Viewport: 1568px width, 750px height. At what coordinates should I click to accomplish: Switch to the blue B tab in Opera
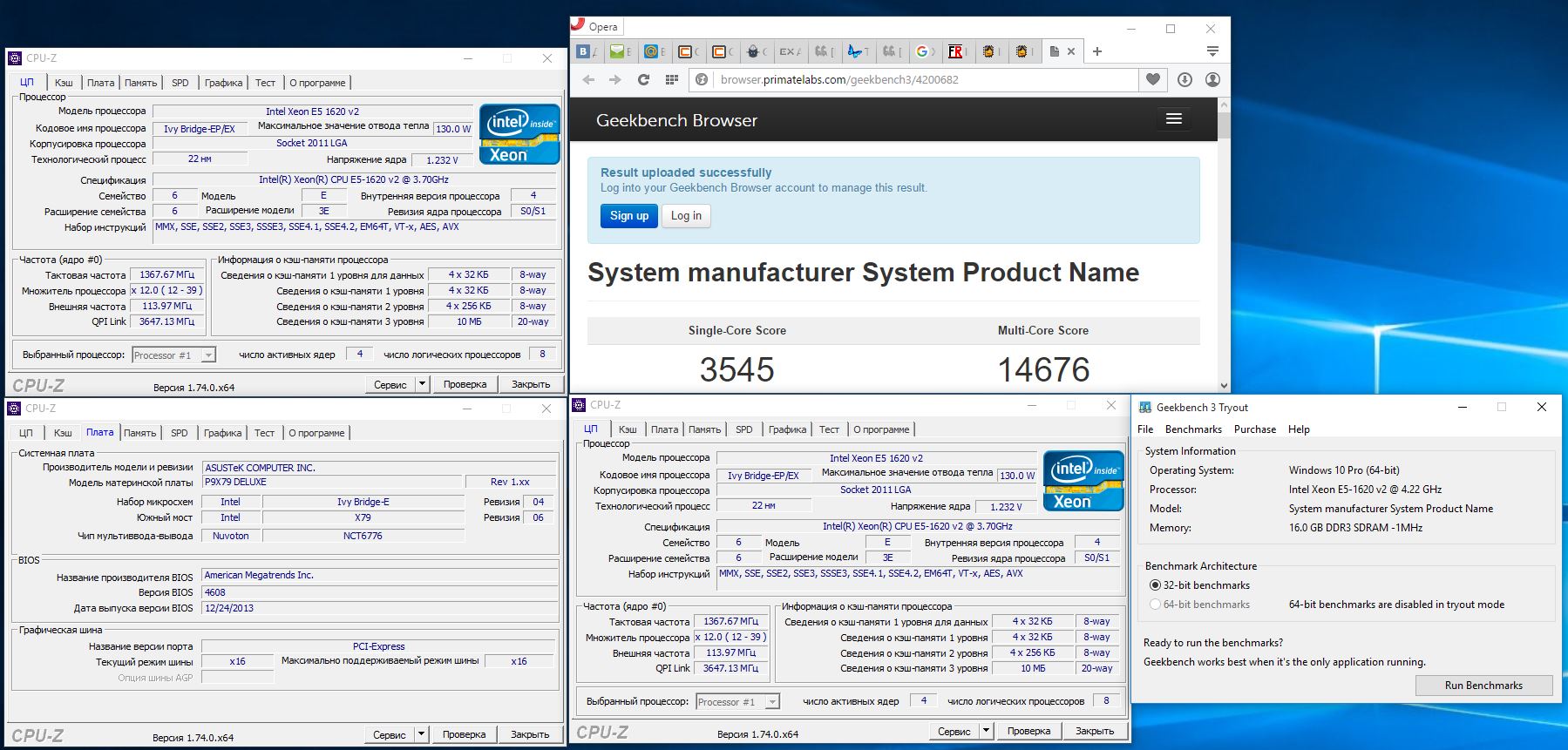(x=584, y=51)
